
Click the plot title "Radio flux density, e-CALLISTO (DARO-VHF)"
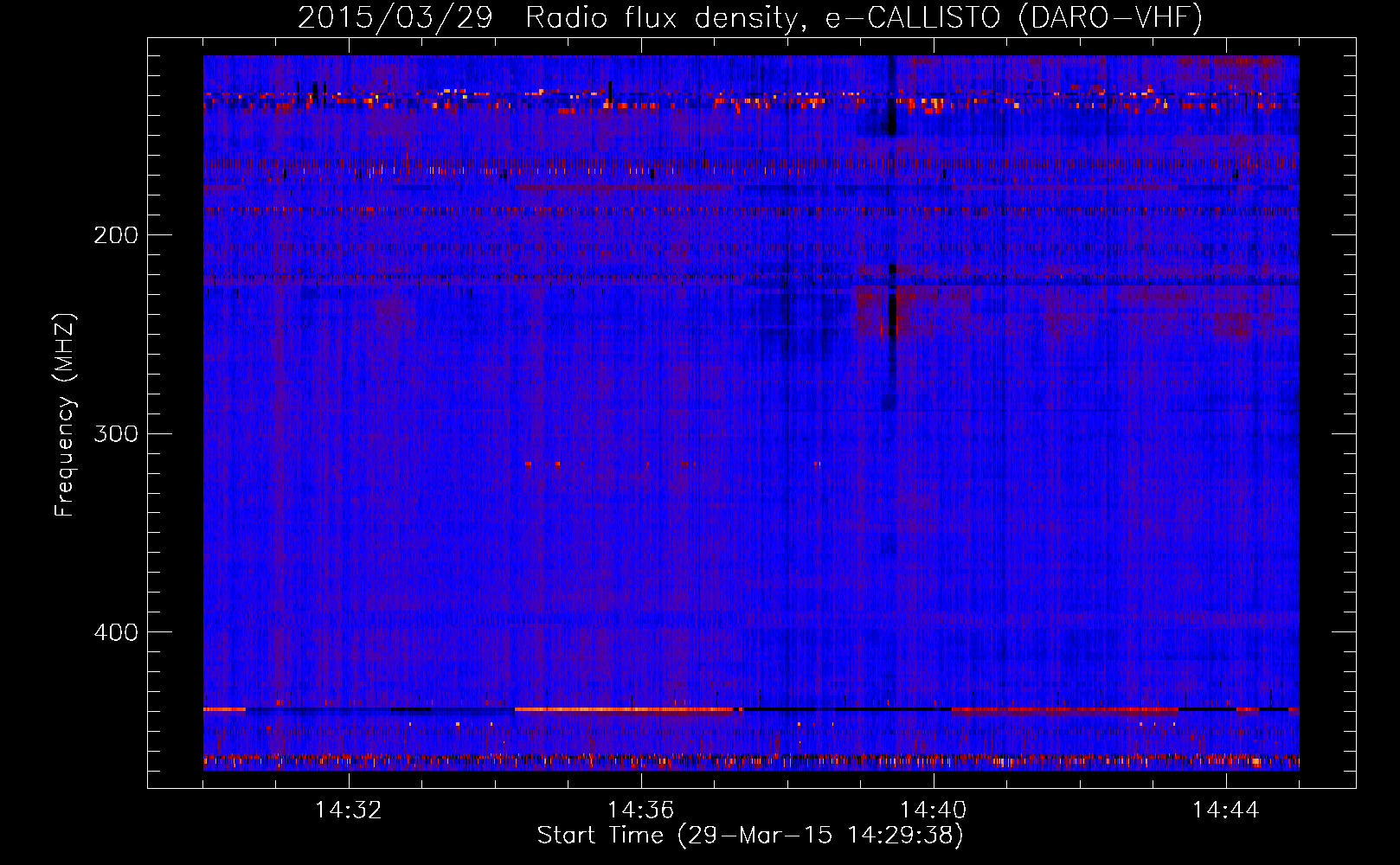point(864,17)
